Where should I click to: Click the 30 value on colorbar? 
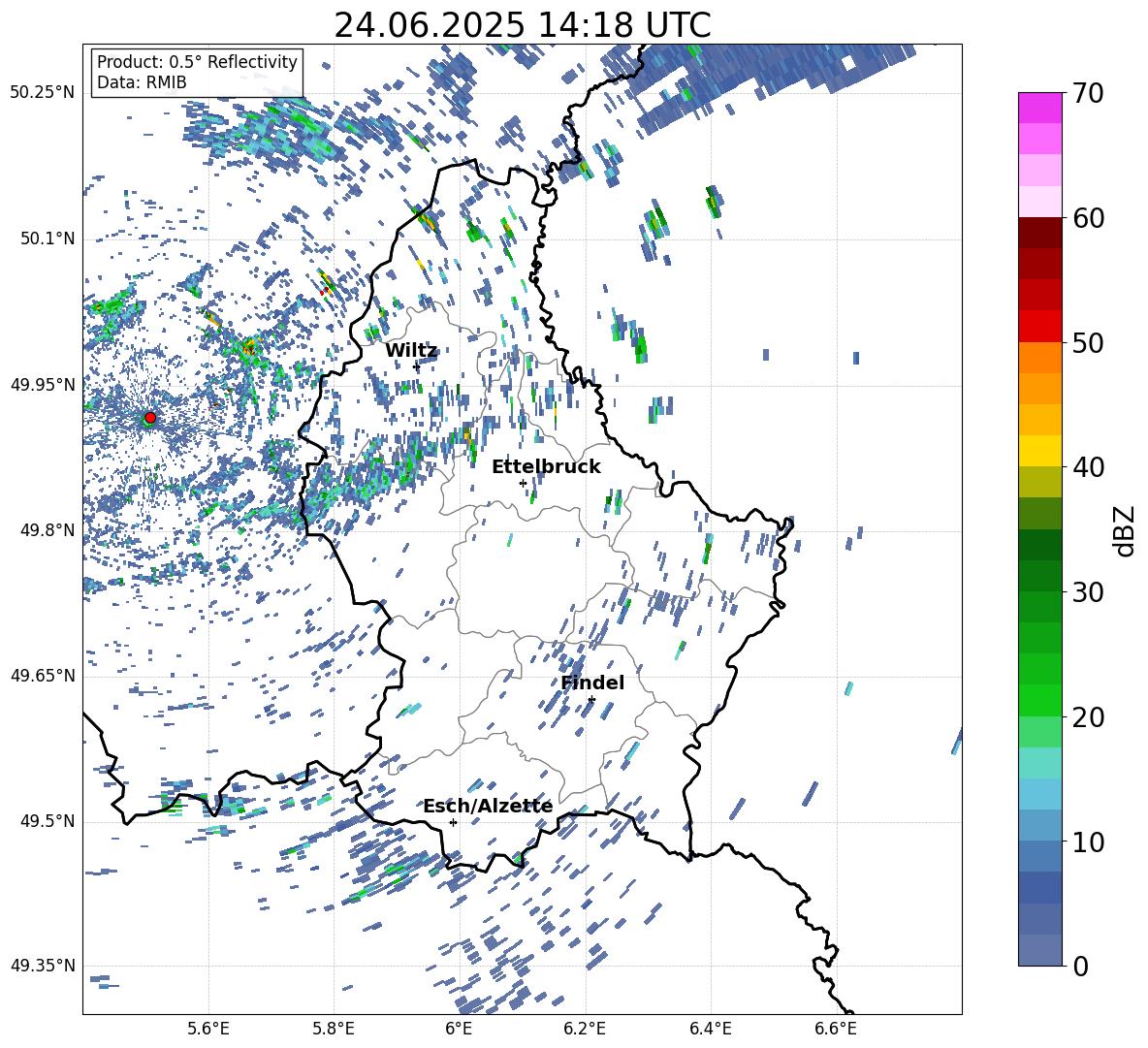(1088, 592)
